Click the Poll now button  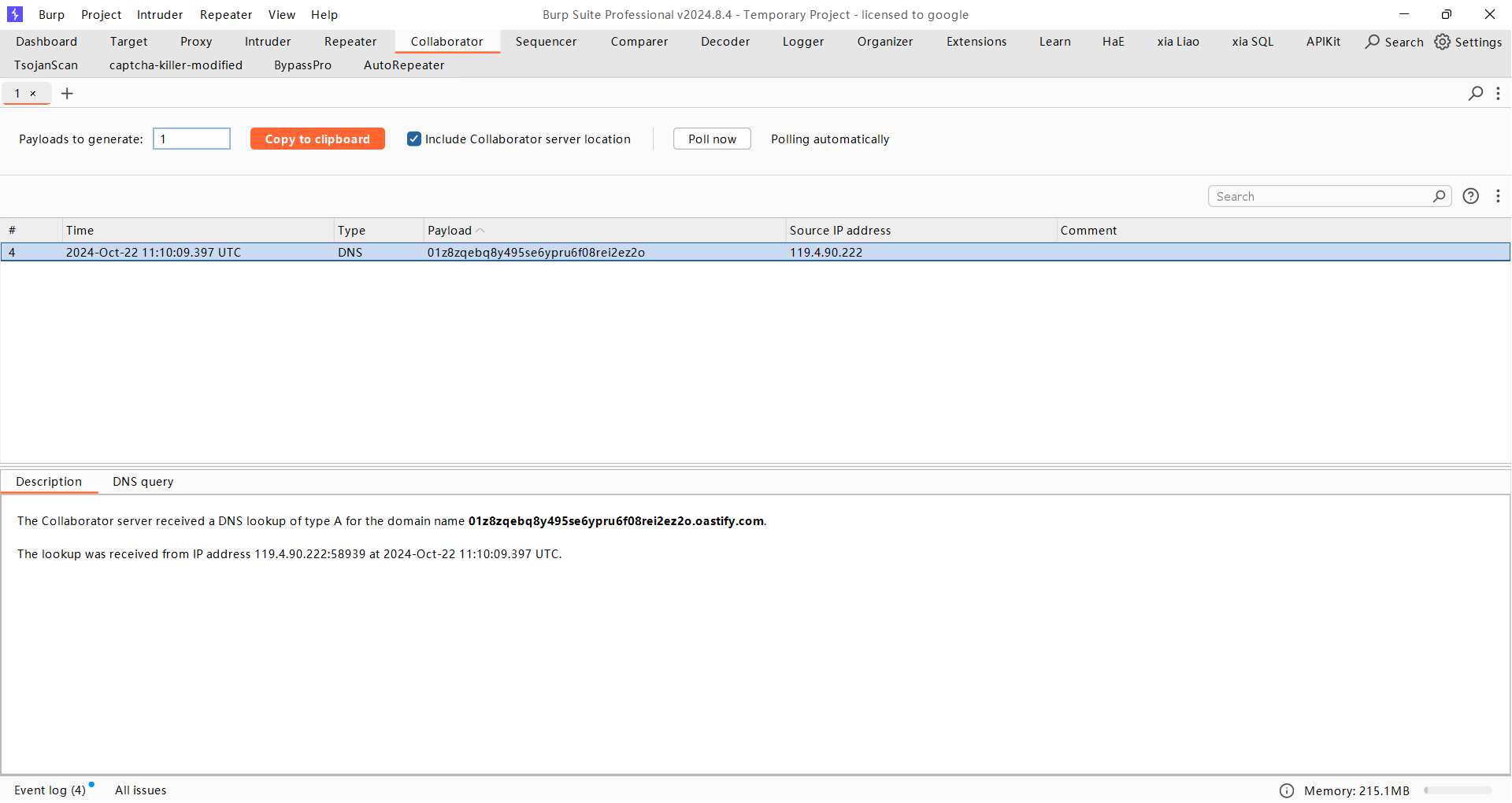point(712,139)
